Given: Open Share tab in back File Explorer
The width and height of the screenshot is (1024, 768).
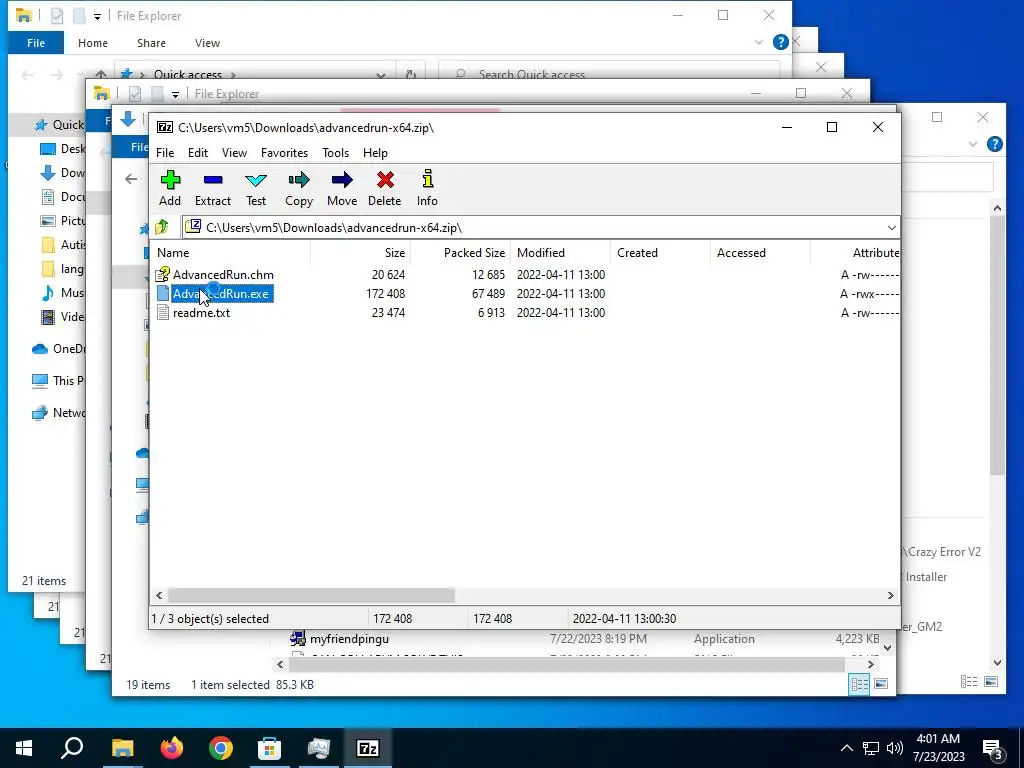Looking at the screenshot, I should [x=151, y=43].
